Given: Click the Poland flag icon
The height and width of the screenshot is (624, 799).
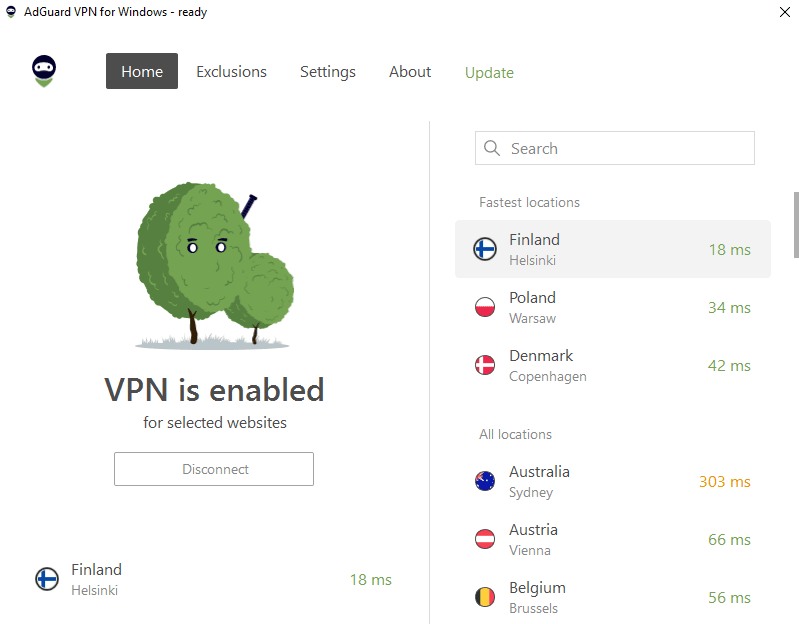Looking at the screenshot, I should pos(485,307).
